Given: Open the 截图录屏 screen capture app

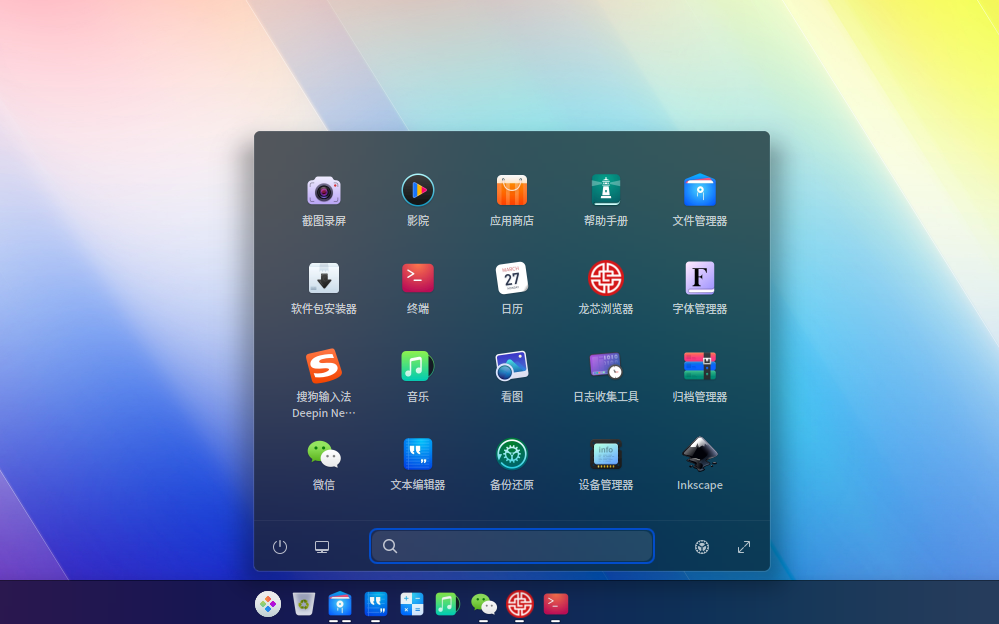Looking at the screenshot, I should click(324, 191).
